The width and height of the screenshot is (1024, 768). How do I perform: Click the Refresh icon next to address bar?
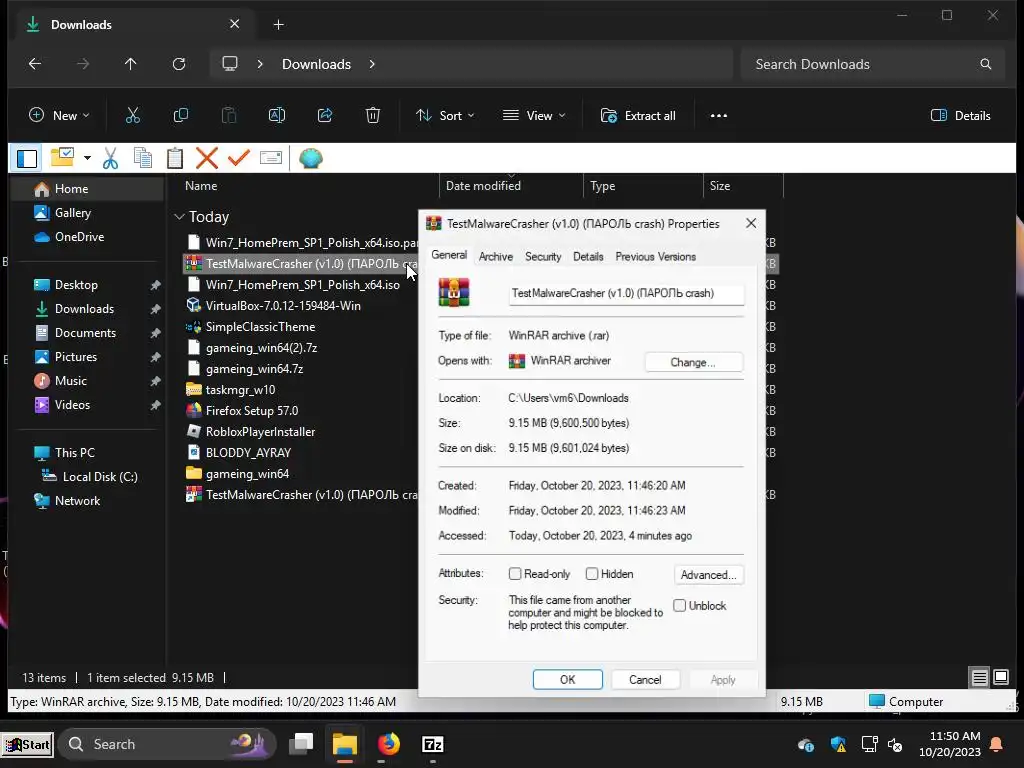coord(178,64)
